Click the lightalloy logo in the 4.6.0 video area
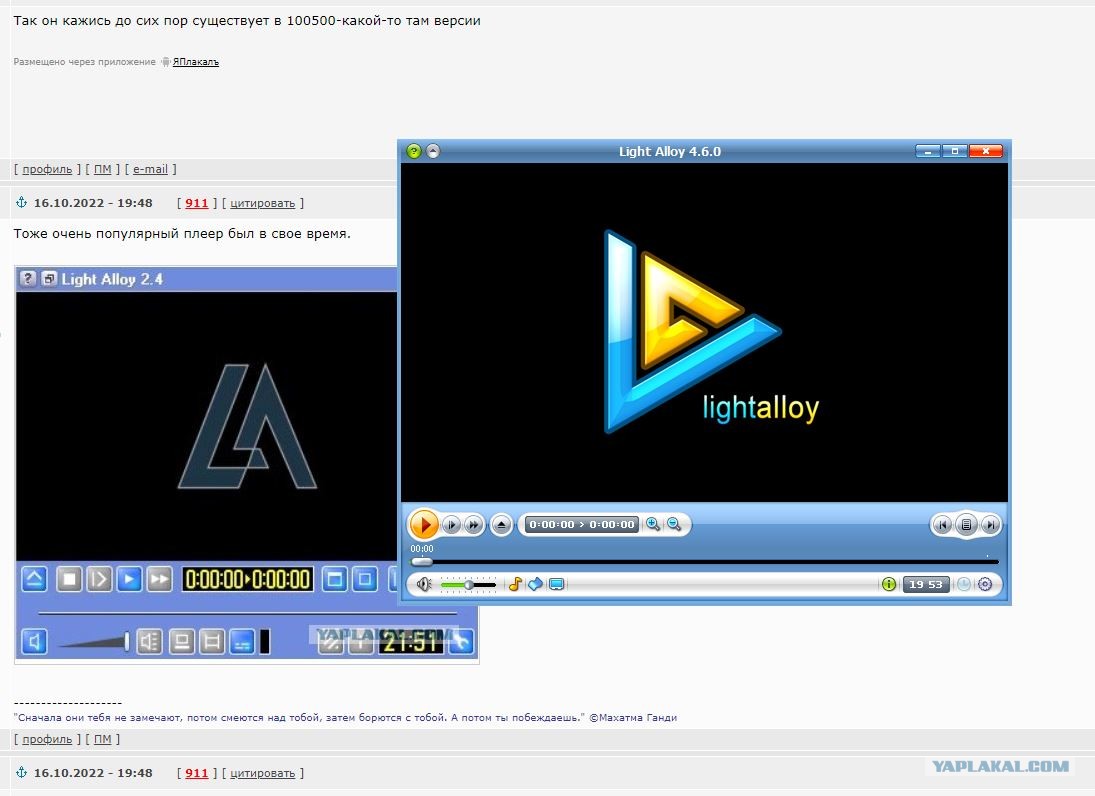The height and width of the screenshot is (796, 1095). 710,332
